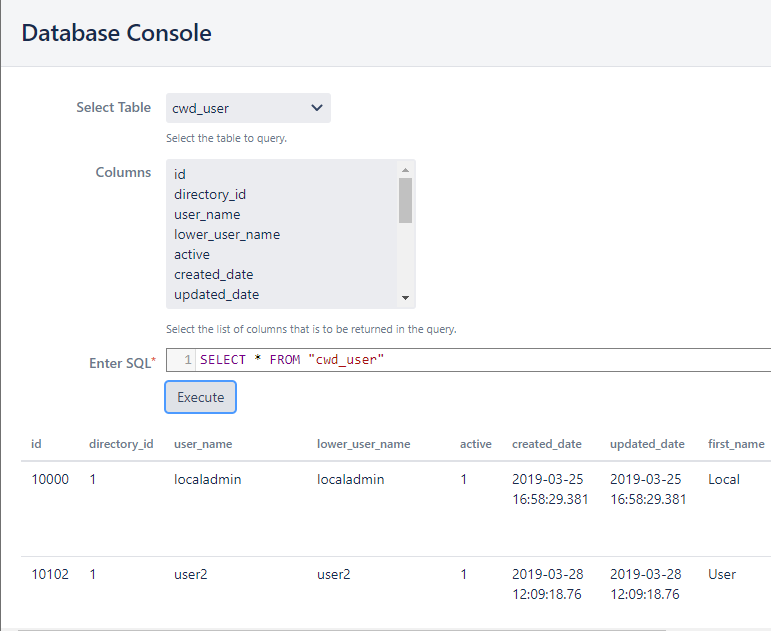Click the Columns list scroll down arrow

click(x=405, y=298)
